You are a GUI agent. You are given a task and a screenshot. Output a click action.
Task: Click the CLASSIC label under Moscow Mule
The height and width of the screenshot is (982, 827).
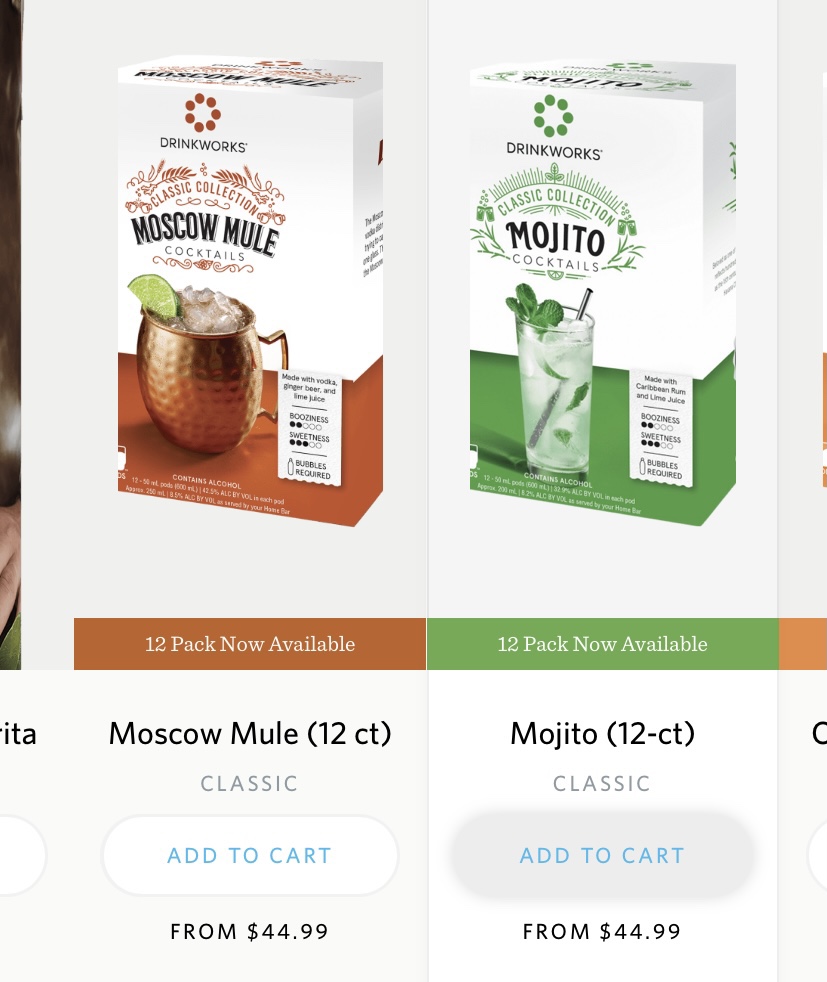click(x=250, y=783)
